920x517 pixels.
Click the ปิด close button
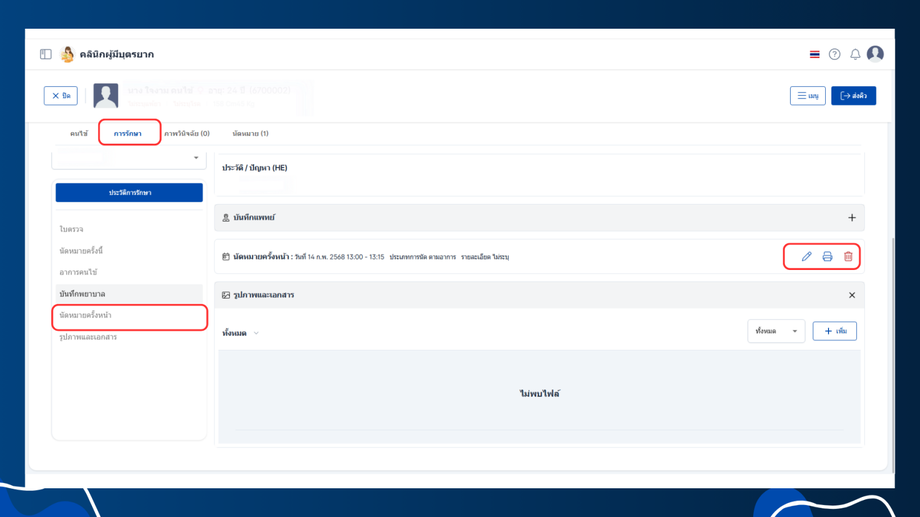click(x=60, y=96)
